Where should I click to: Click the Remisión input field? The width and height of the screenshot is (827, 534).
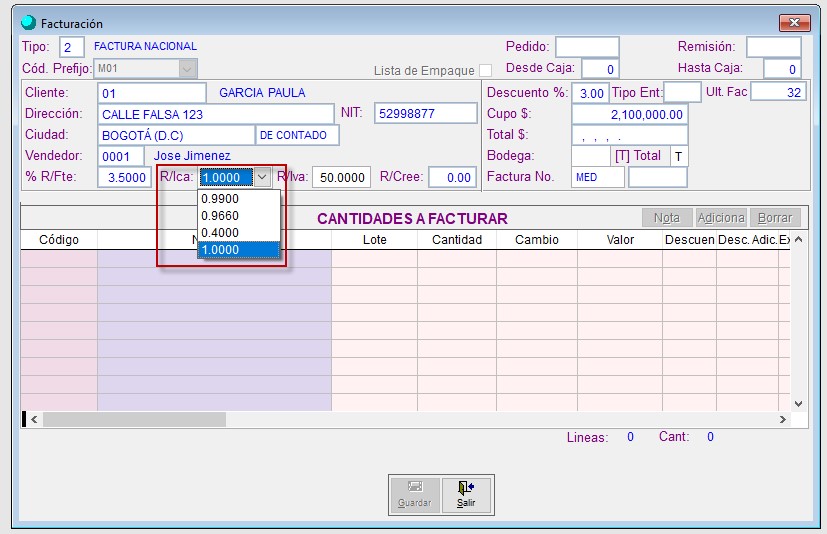[x=773, y=47]
